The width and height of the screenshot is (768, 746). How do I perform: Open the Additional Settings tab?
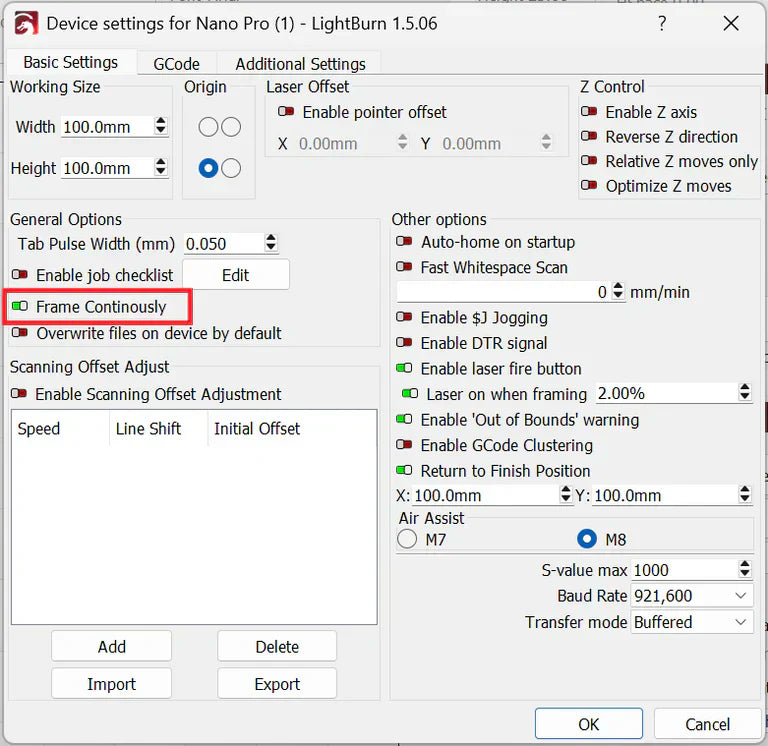(x=300, y=64)
